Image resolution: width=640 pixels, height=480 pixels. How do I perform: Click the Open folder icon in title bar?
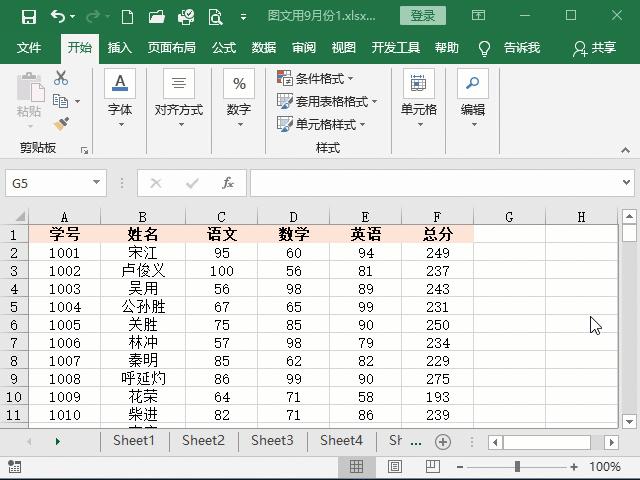click(156, 16)
